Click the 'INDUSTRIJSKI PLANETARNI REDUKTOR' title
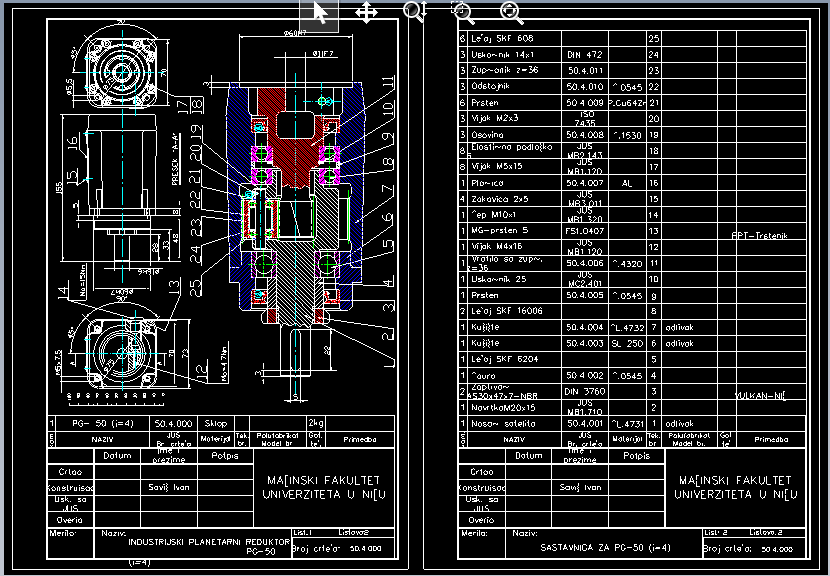Image resolution: width=830 pixels, height=576 pixels. [x=209, y=542]
